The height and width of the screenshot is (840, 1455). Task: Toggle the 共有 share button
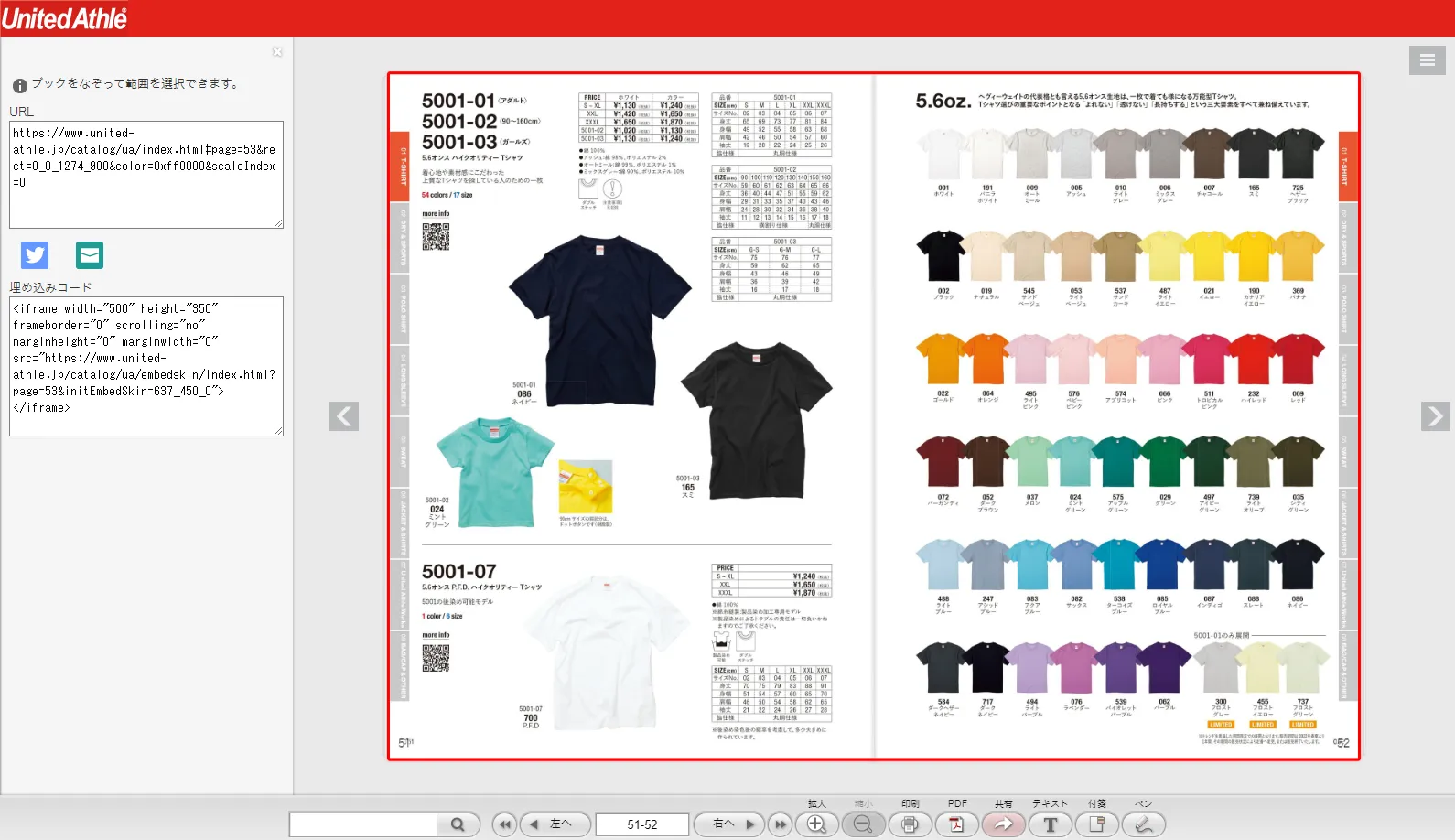pyautogui.click(x=1004, y=824)
